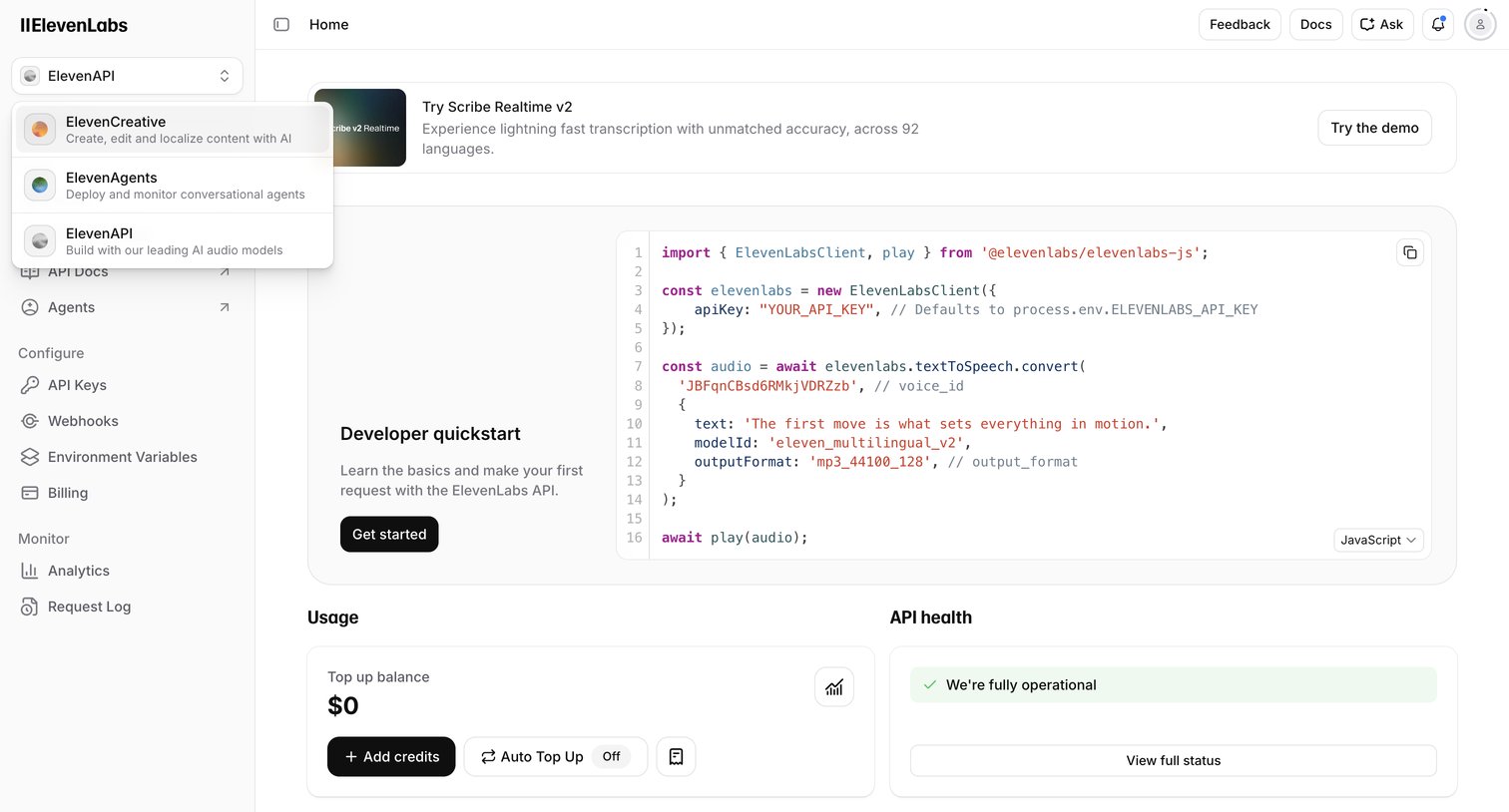
Task: Click View full status button
Action: tap(1174, 760)
